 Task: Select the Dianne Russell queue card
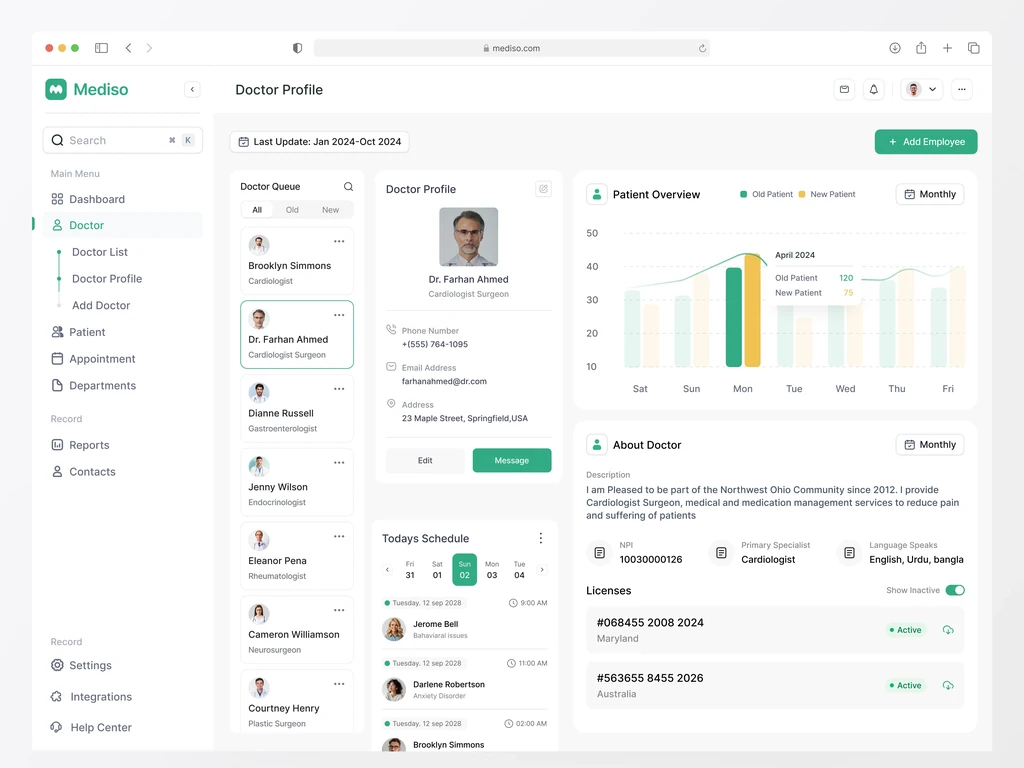(297, 409)
